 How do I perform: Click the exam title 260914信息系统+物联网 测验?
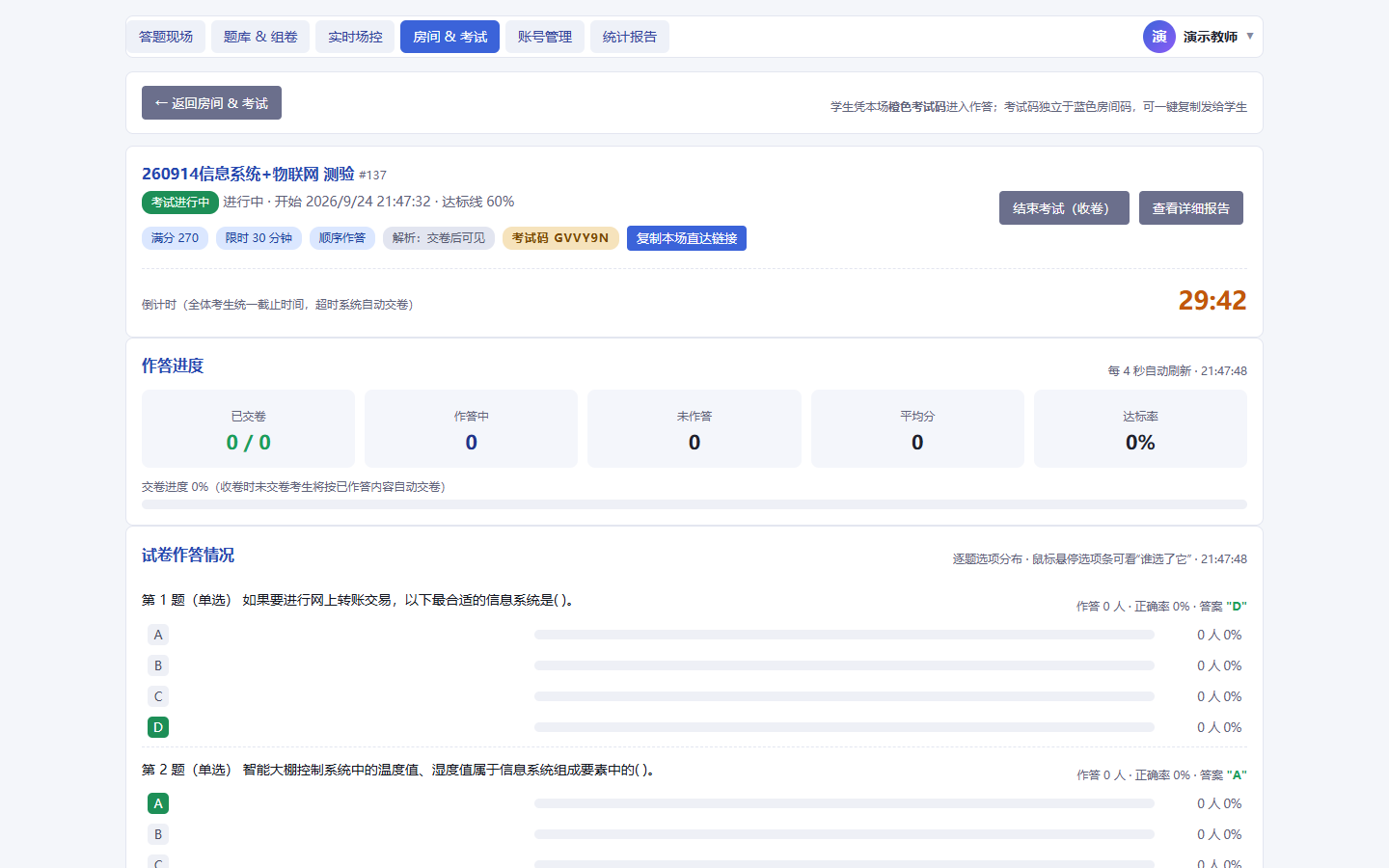click(x=248, y=174)
